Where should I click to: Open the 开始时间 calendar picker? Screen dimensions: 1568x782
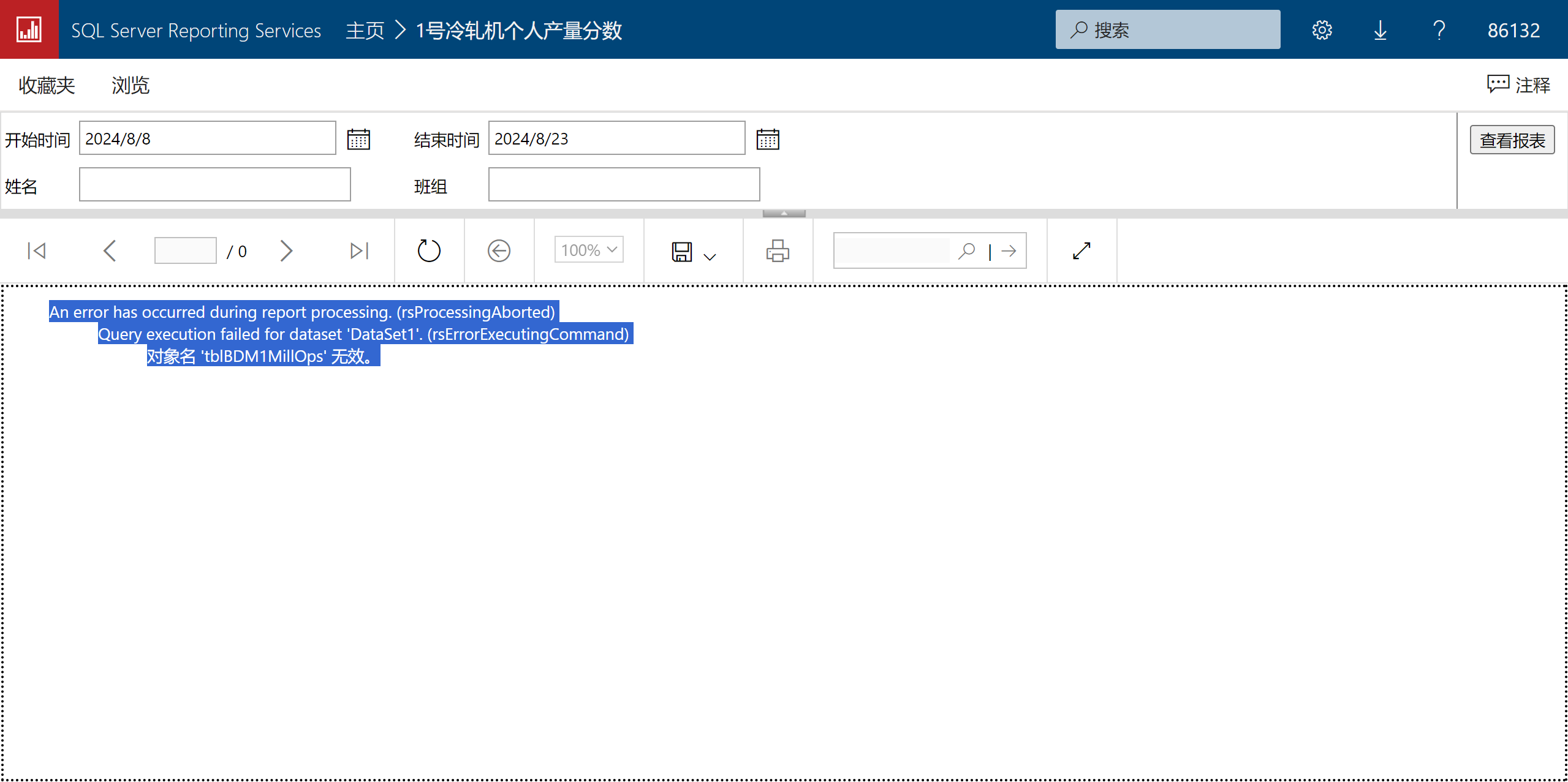[x=358, y=139]
